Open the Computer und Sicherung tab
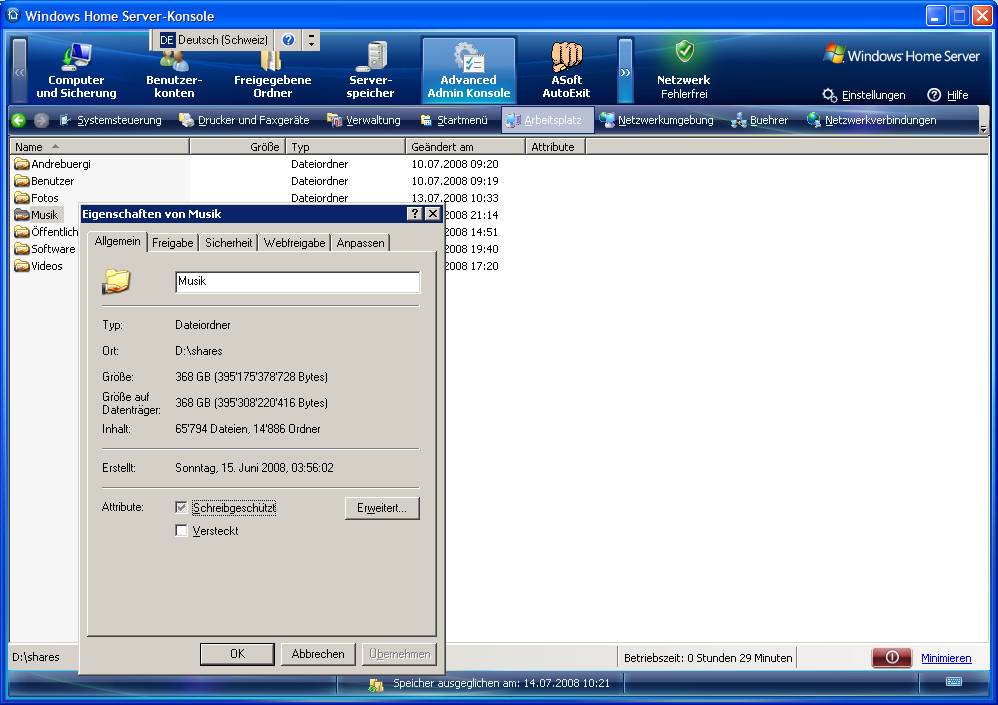Screen dimensions: 998x705 [x=76, y=71]
